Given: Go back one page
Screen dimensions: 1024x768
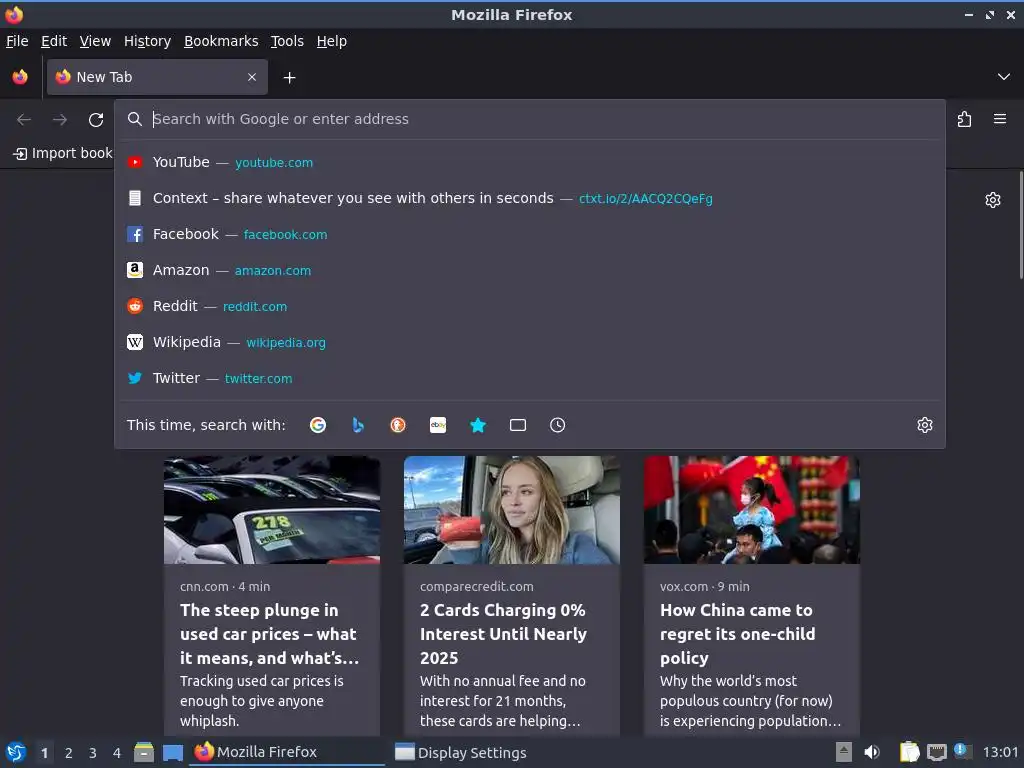Looking at the screenshot, I should (x=24, y=120).
